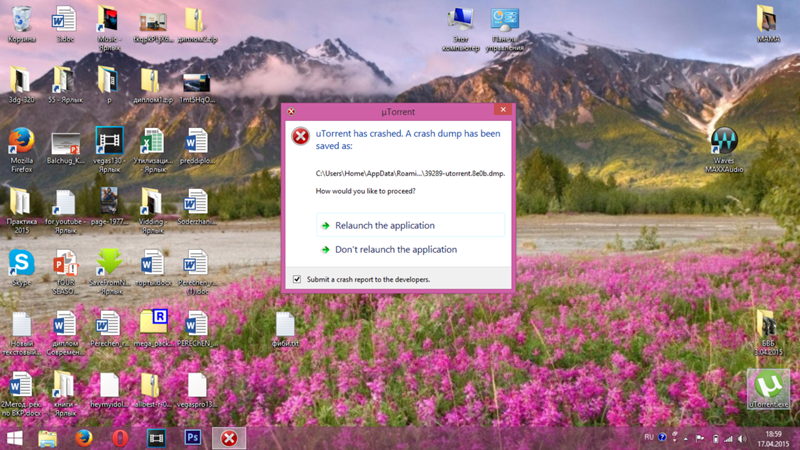Viewport: 800px width, 450px height.
Task: Open Панель управления desktop icon
Action: tap(505, 29)
